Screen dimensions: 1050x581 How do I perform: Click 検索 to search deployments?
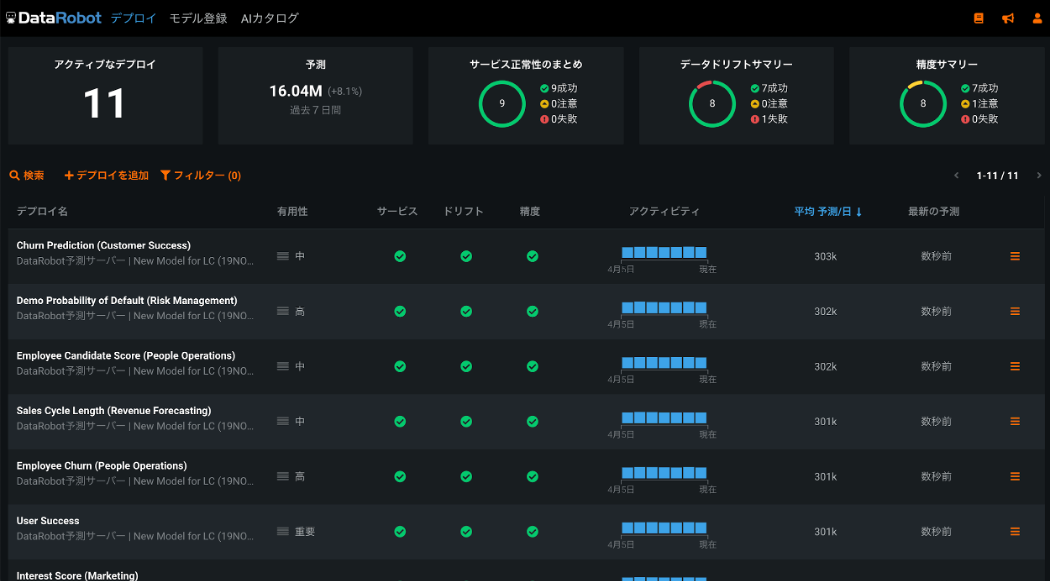click(x=27, y=175)
